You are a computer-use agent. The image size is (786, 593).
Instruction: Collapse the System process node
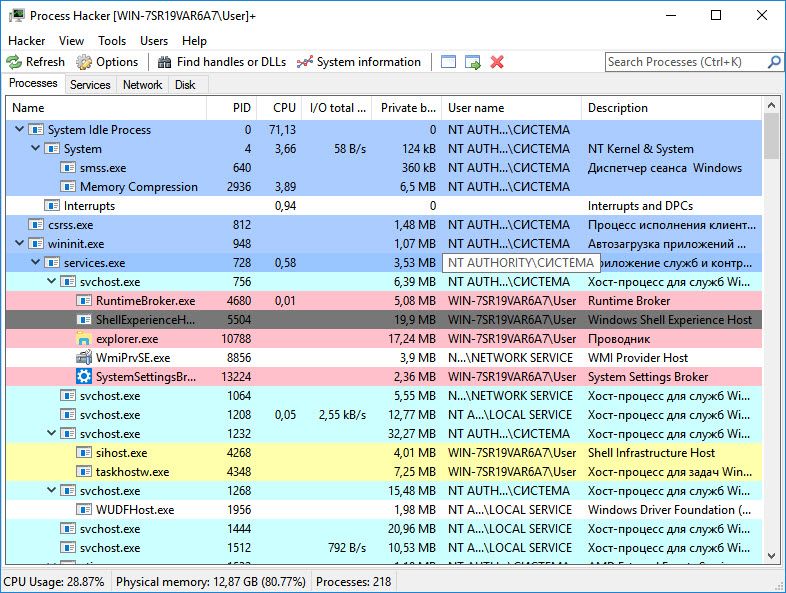[x=35, y=148]
